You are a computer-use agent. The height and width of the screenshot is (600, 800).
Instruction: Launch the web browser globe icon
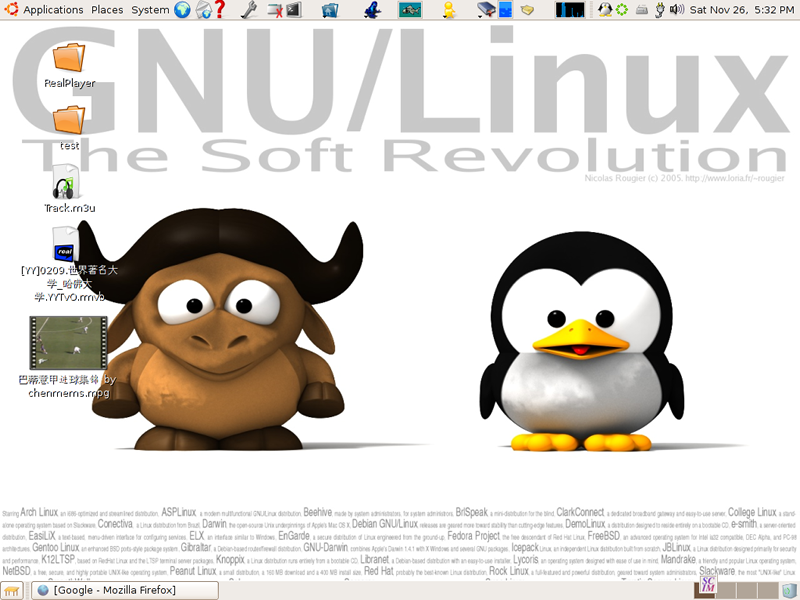182,10
